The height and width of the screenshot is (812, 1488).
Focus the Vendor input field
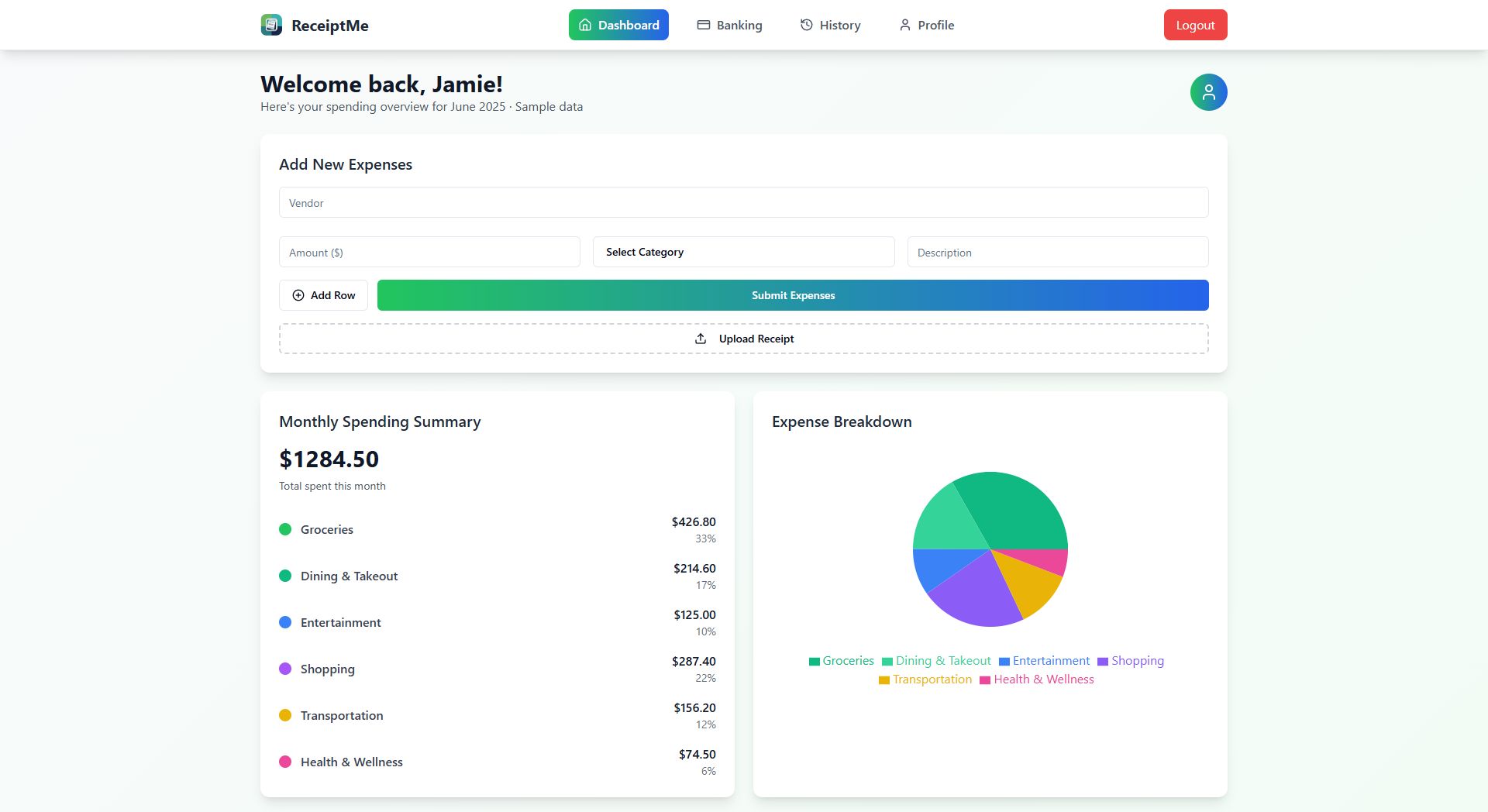tap(744, 202)
